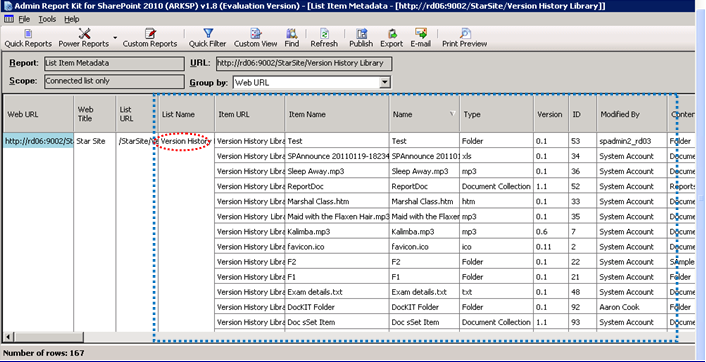Screen dimensions: 706x362
Task: Open the Group by Web URL dropdown
Action: [x=385, y=82]
